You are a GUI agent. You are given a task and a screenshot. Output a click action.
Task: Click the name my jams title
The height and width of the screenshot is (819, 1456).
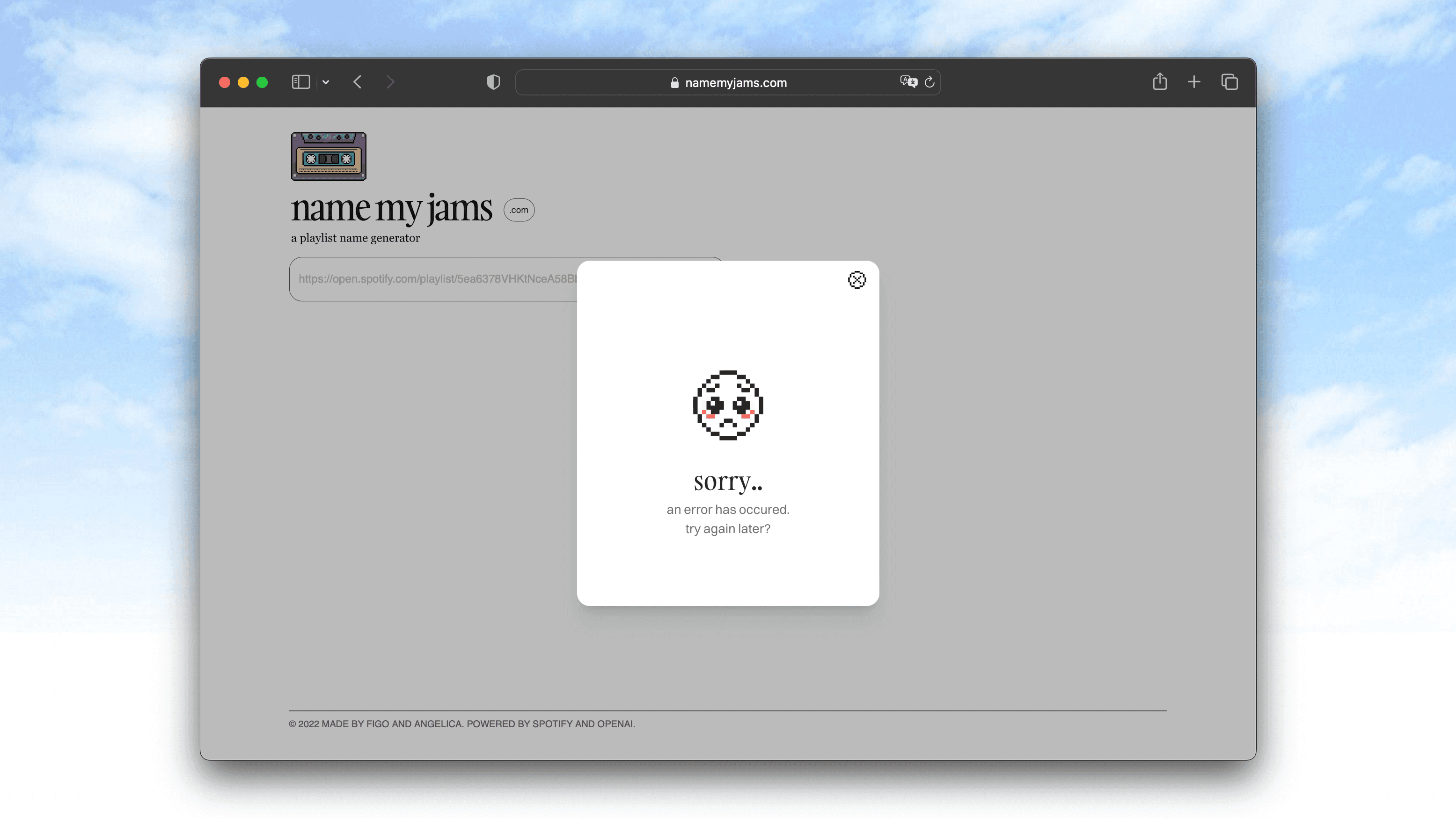click(x=391, y=209)
